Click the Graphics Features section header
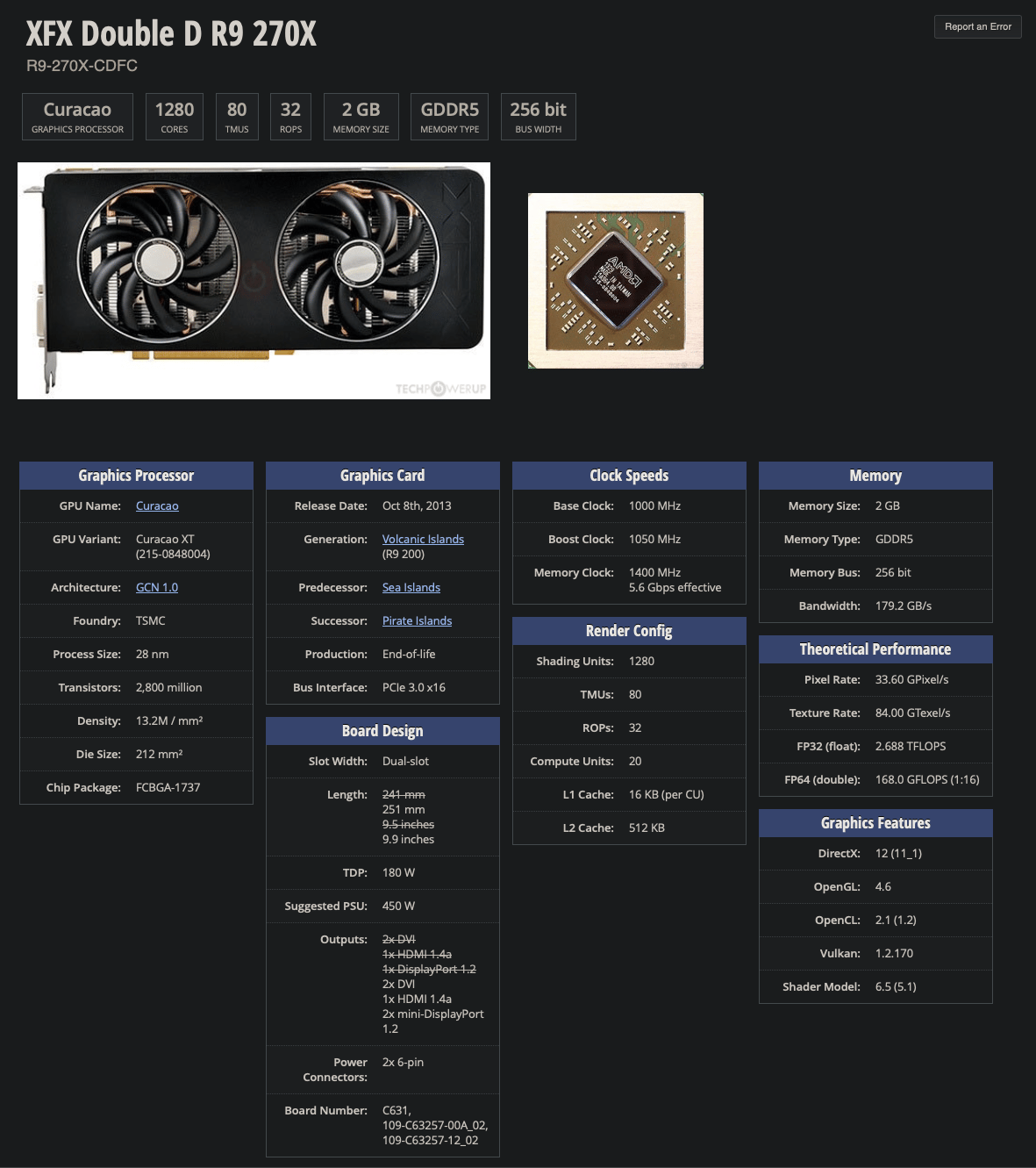1036x1168 pixels. [x=875, y=823]
